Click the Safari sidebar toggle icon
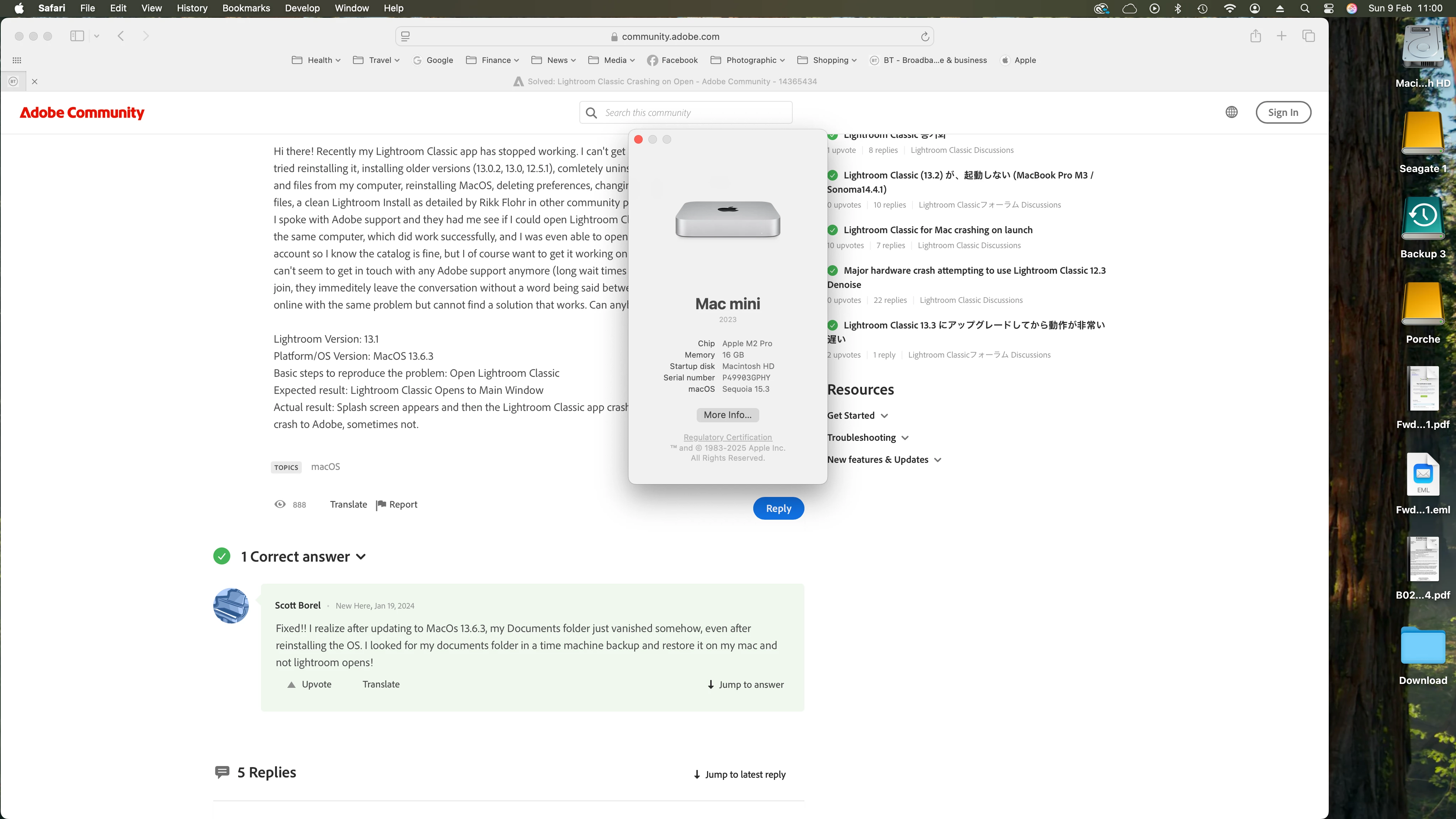This screenshot has height=819, width=1456. pos(77,36)
